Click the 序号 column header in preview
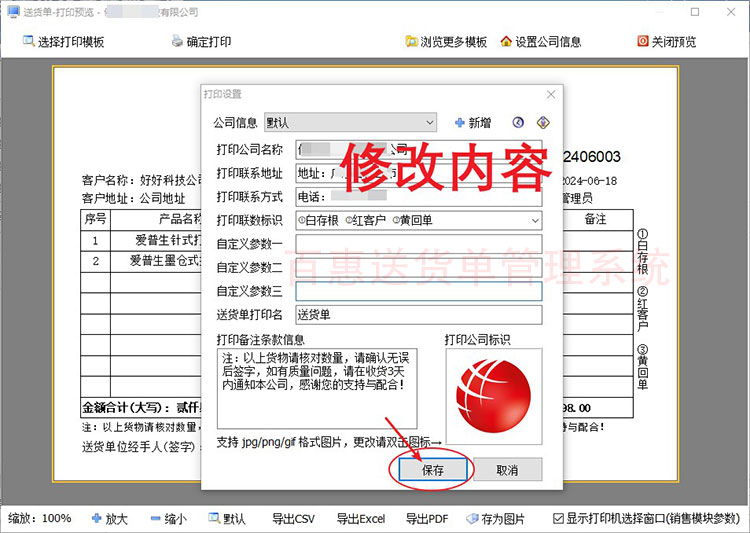 (x=95, y=219)
